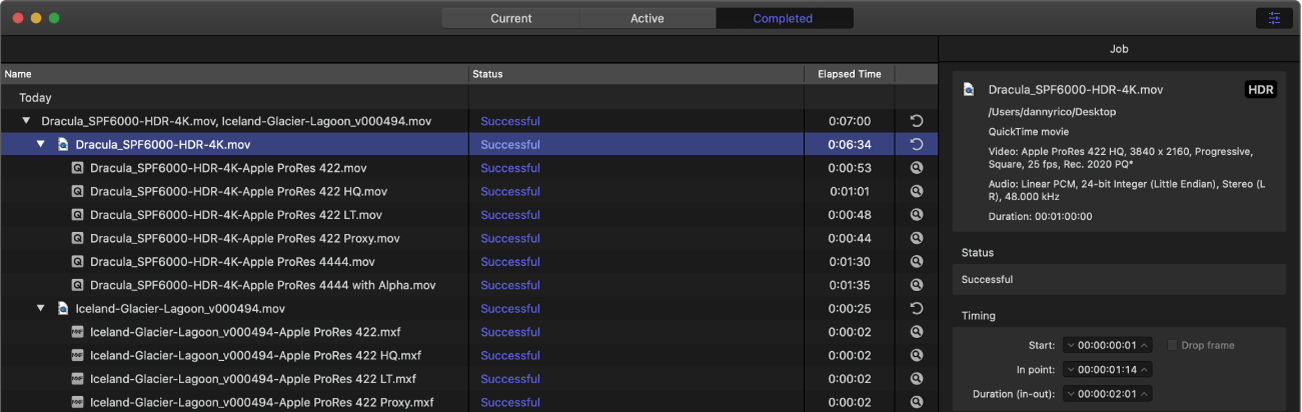Click magnifier icon for ProRes 4444 with Alpha row
1302x412 pixels.
pos(916,285)
